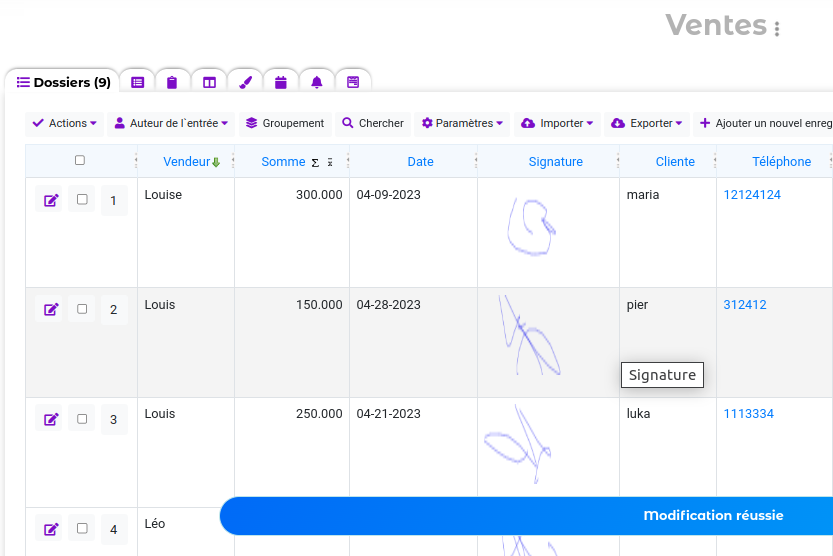Check the checkbox for row 2
The height and width of the screenshot is (556, 833).
(x=82, y=309)
